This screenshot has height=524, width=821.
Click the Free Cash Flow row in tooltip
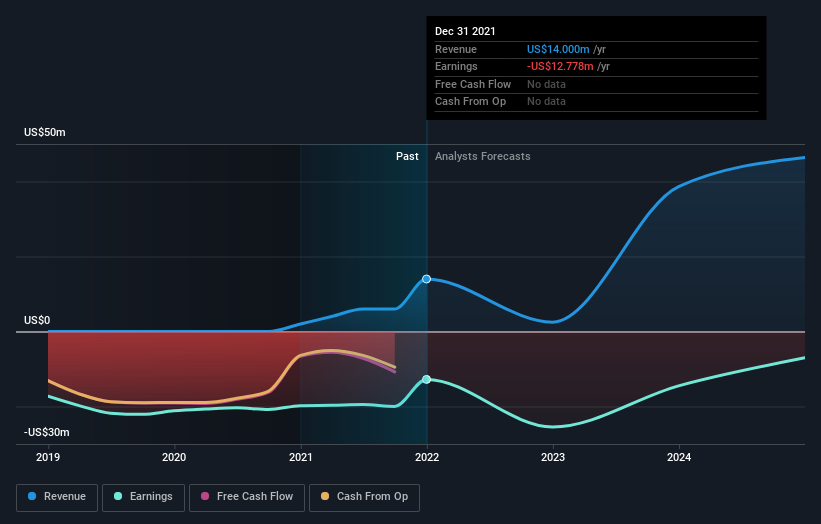click(596, 84)
